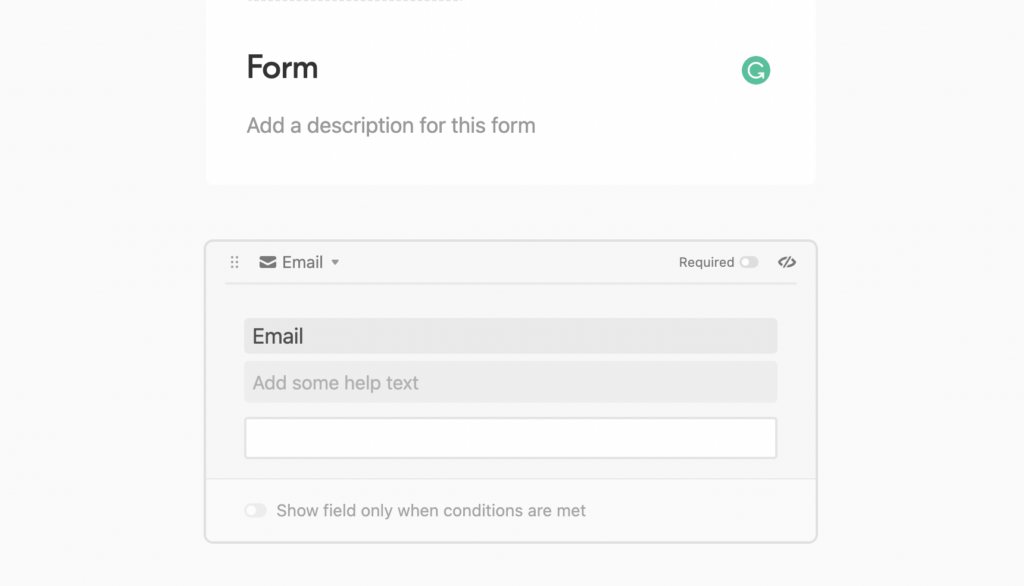Viewport: 1024px width, 586px height.
Task: Toggle the Required switch on
Action: click(749, 262)
